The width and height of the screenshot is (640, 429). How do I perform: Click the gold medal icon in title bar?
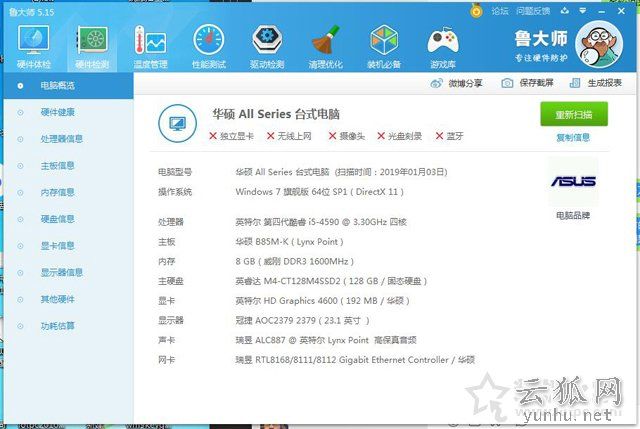(476, 10)
